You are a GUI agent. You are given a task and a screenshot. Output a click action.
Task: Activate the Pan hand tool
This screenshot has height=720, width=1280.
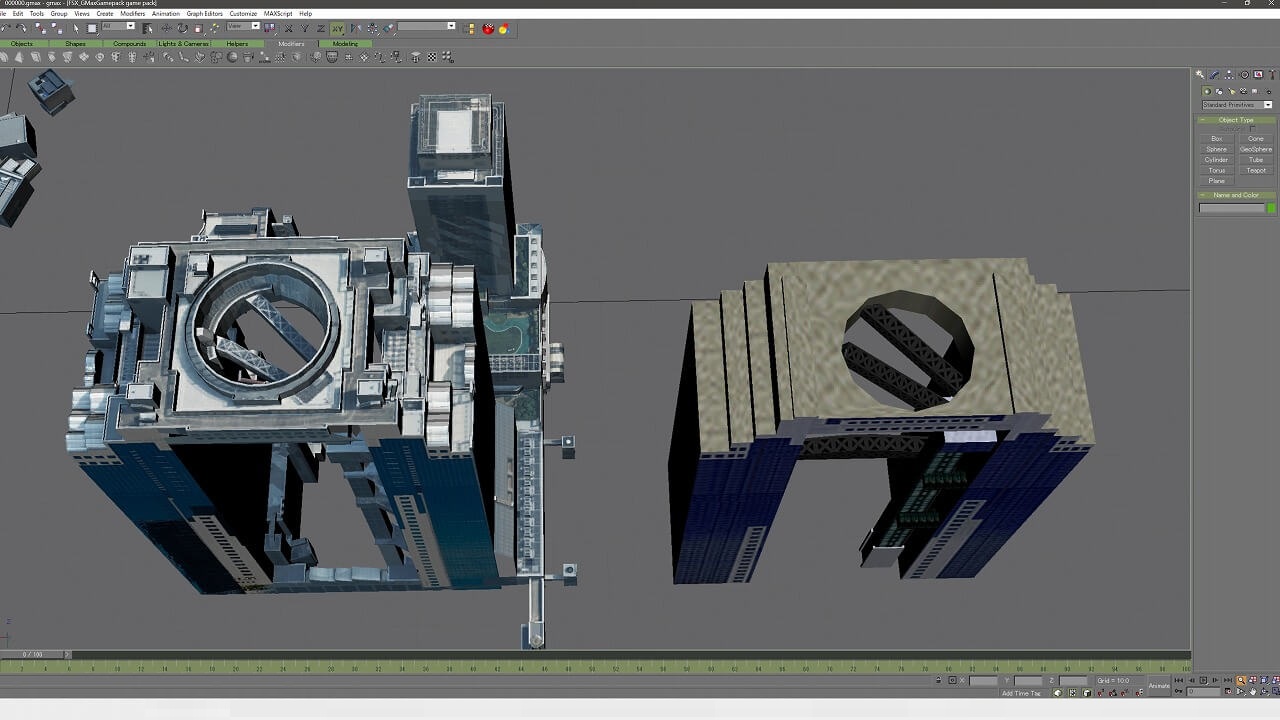pyautogui.click(x=1253, y=691)
